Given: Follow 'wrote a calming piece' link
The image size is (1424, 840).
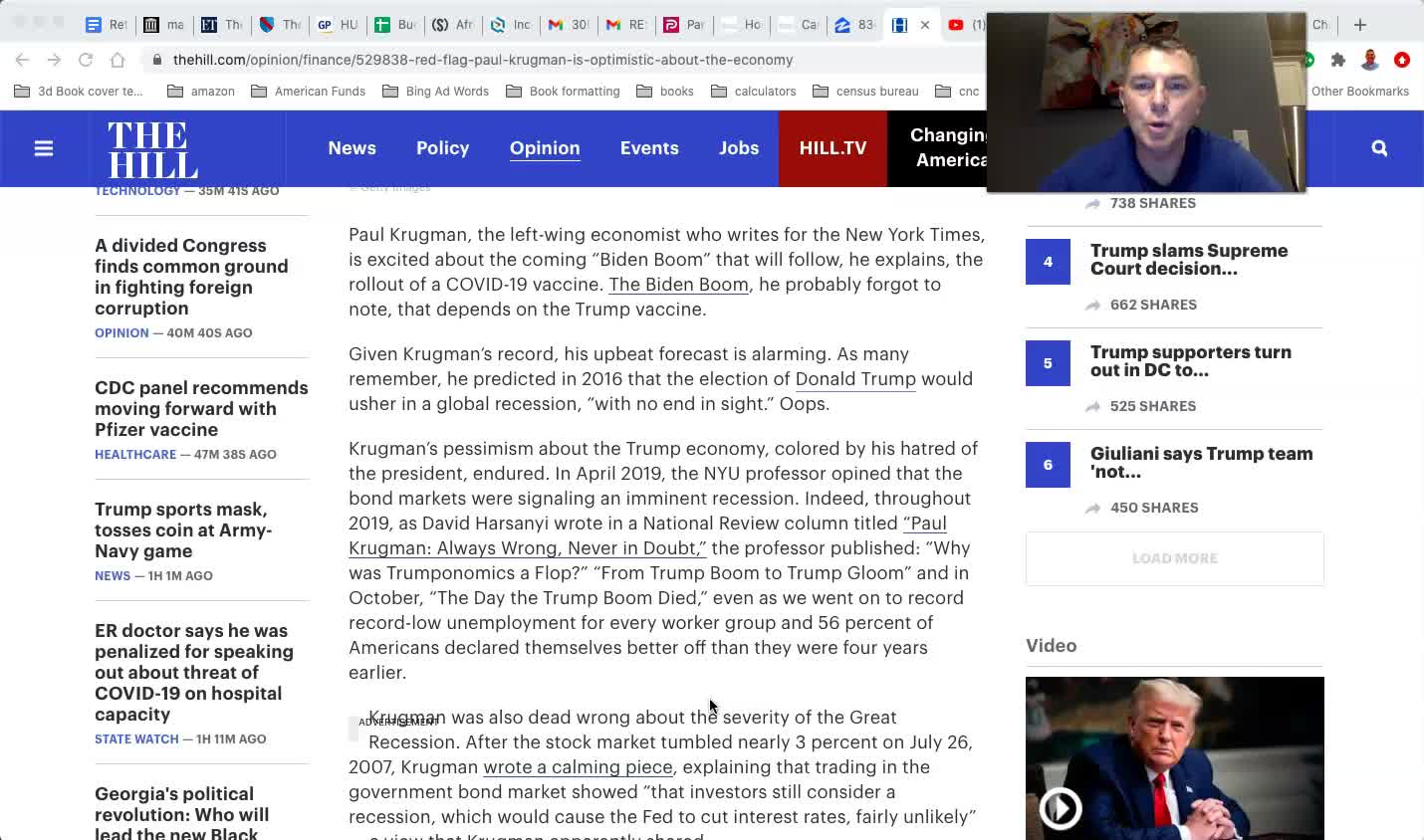Looking at the screenshot, I should pos(578,767).
